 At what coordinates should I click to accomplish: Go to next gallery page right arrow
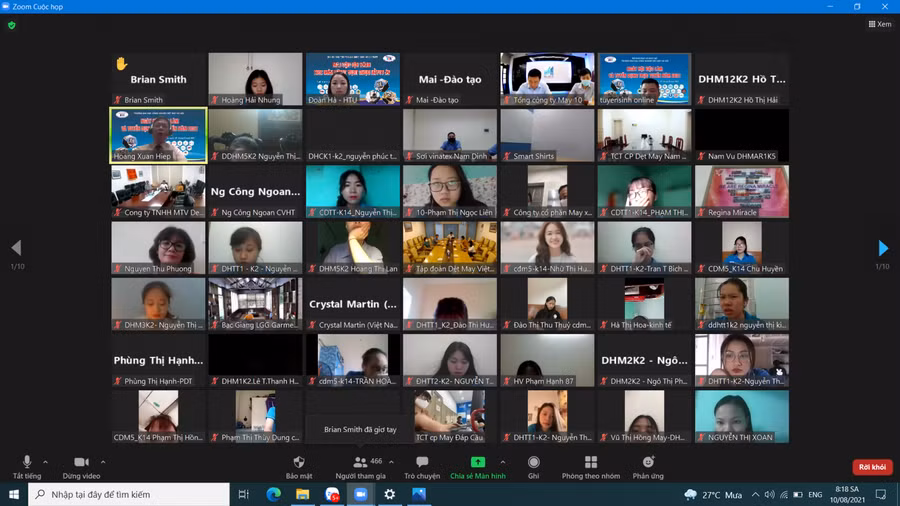click(882, 248)
